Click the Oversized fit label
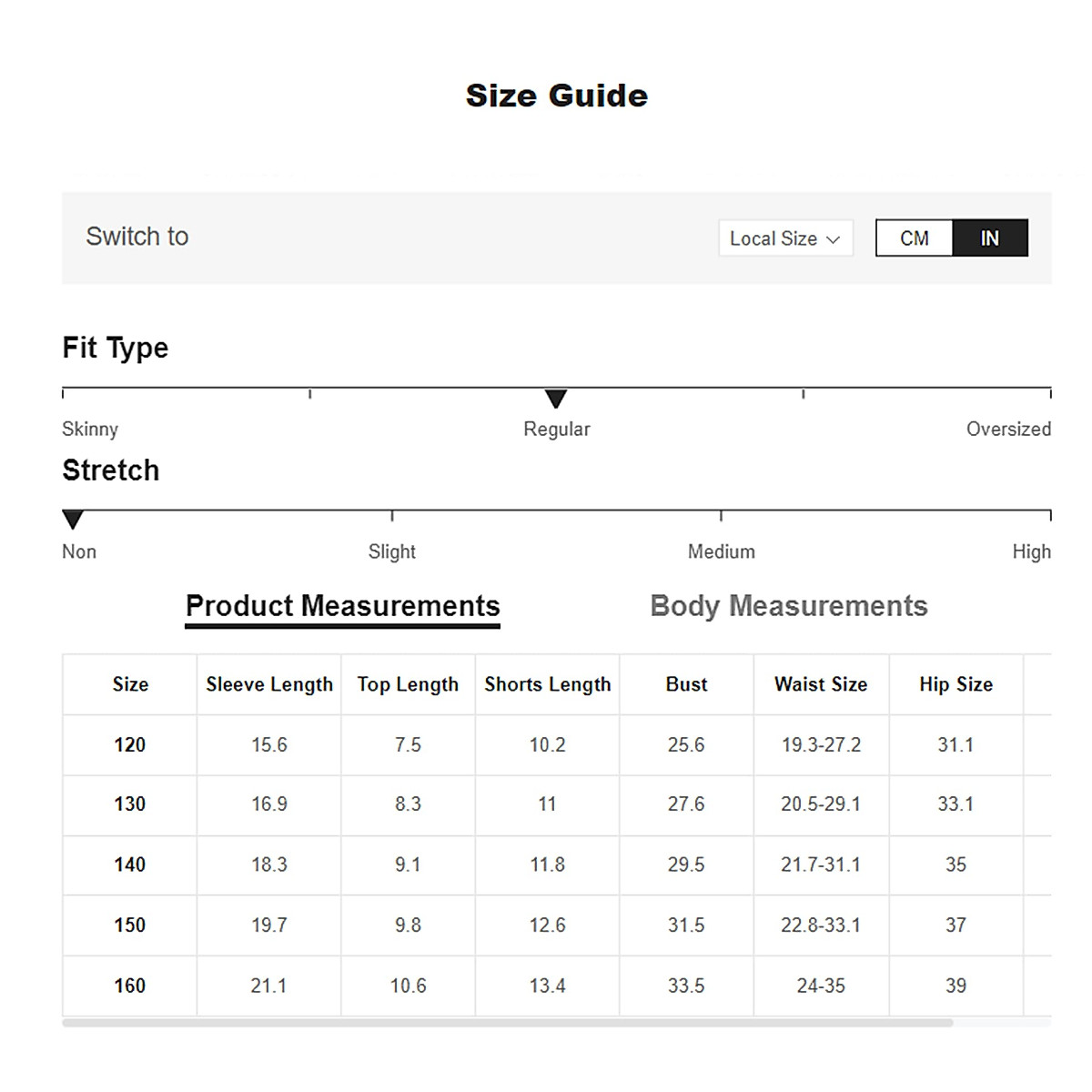1092x1092 pixels. tap(1007, 429)
